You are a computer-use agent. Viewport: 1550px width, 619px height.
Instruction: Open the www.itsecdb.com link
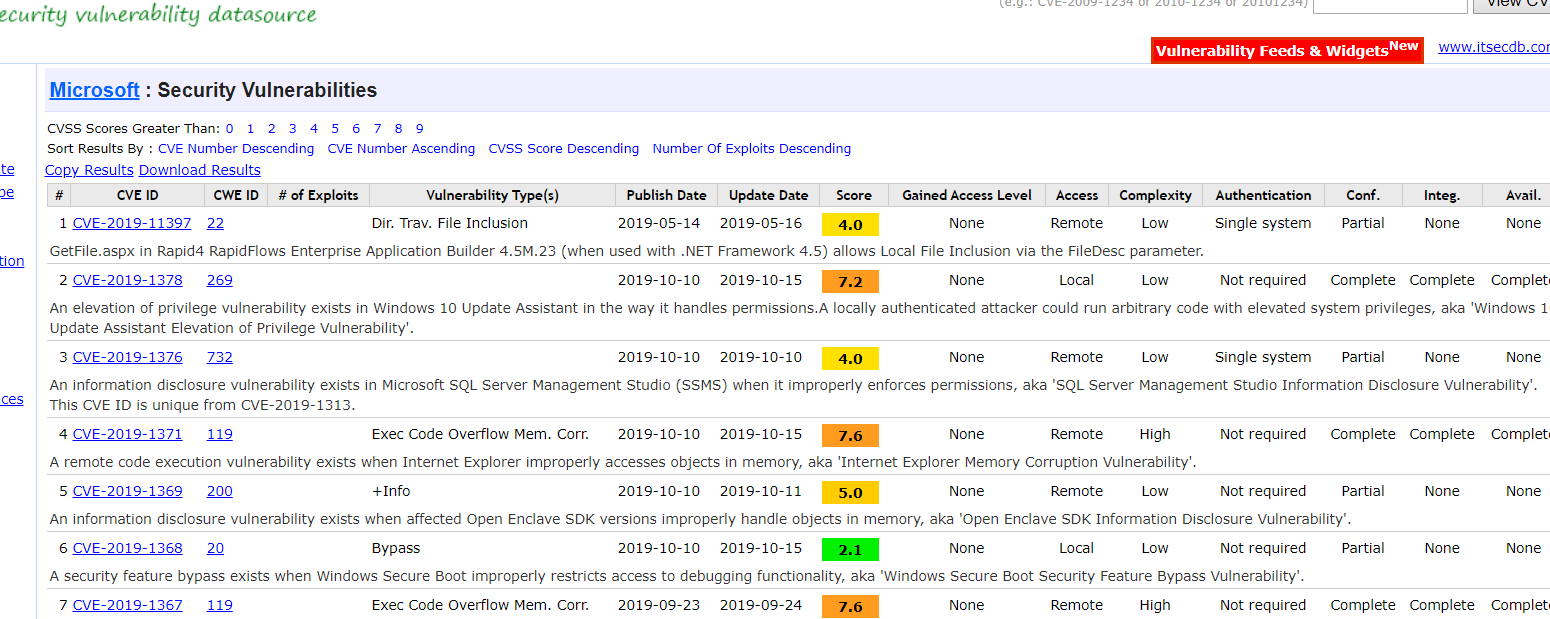[1494, 47]
